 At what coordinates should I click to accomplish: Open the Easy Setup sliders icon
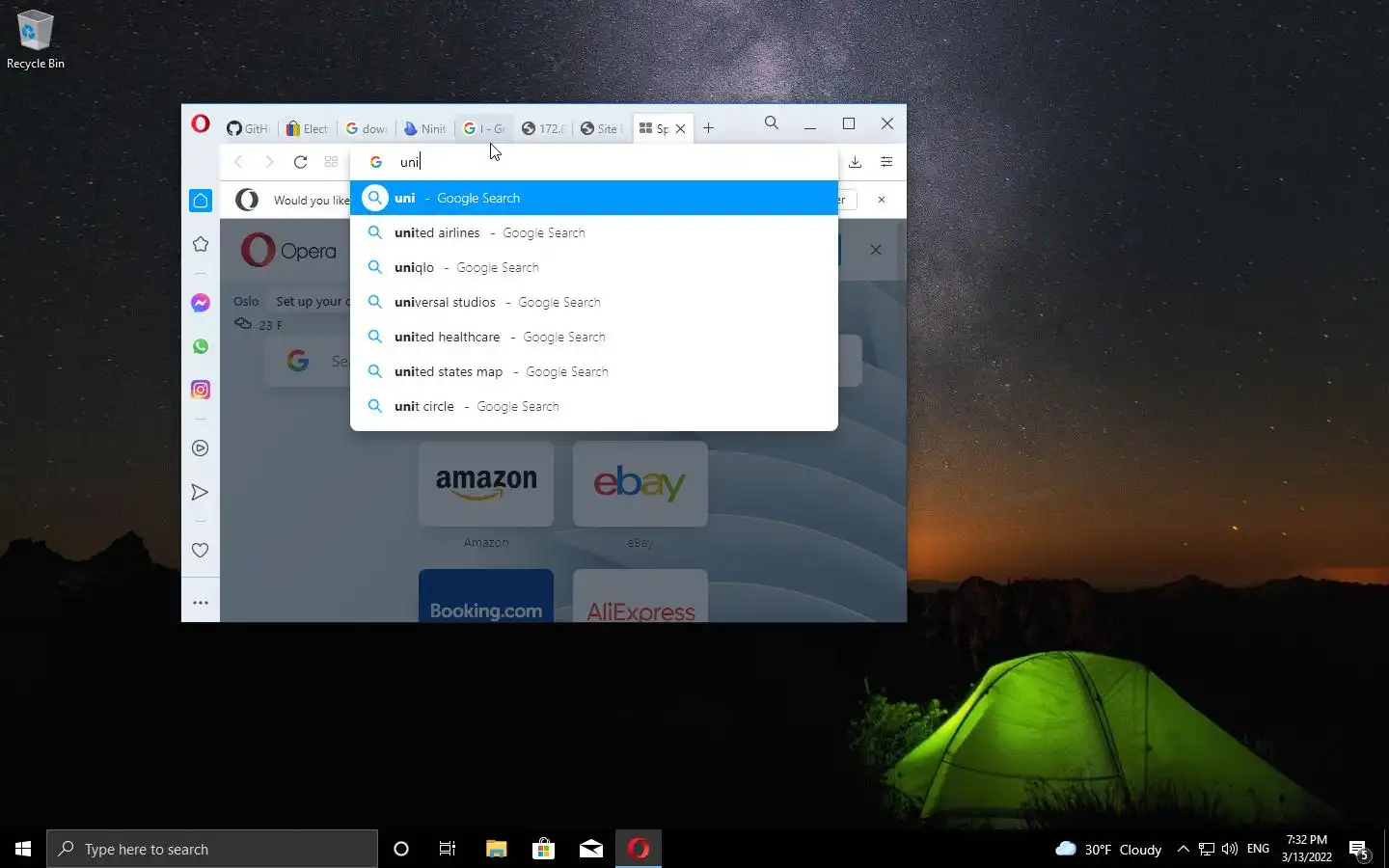click(x=886, y=162)
